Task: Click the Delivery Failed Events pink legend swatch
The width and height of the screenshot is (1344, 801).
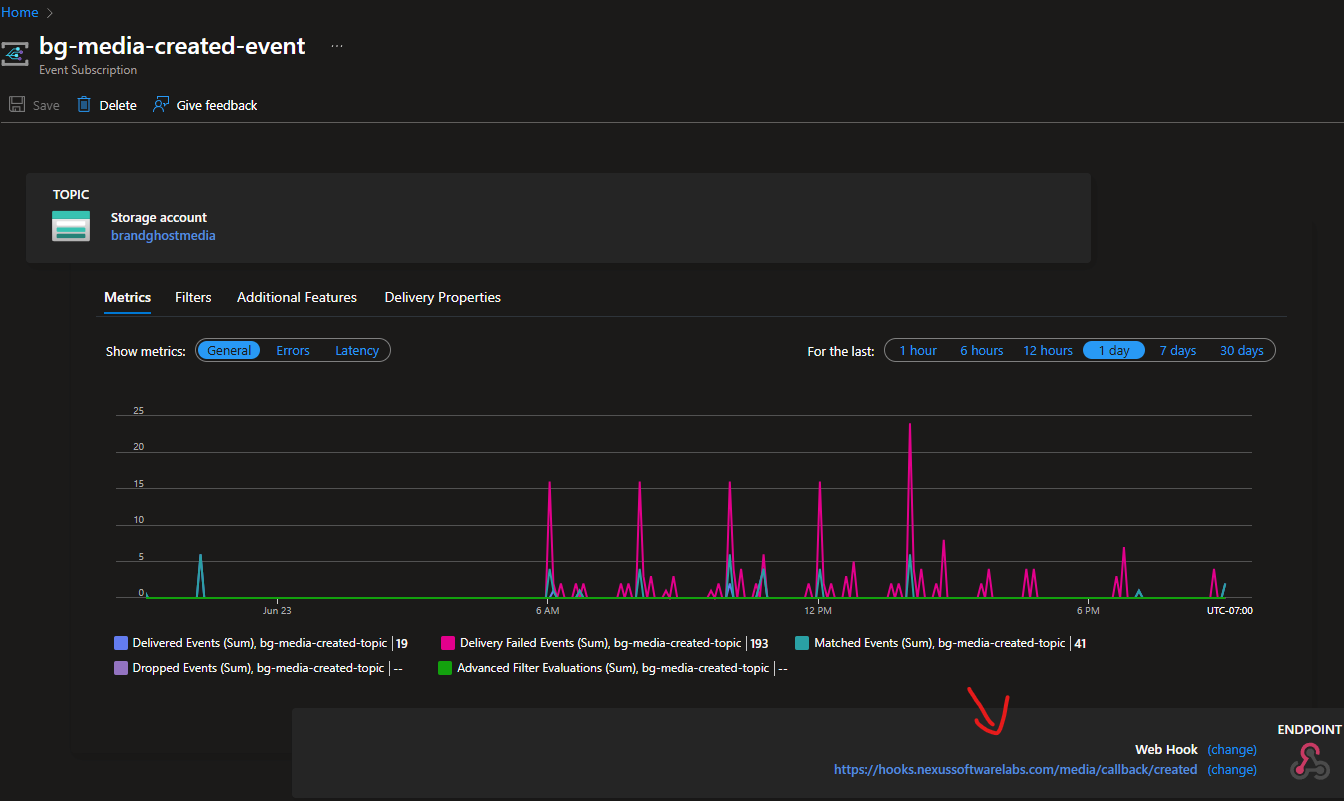Action: [448, 643]
